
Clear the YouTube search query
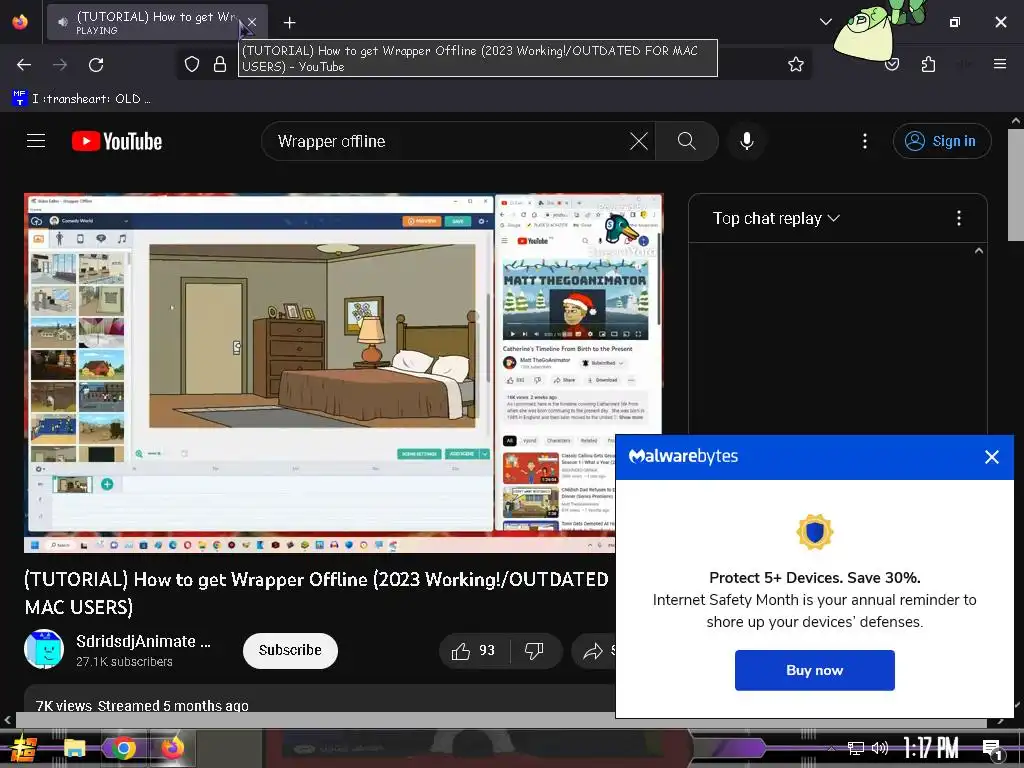pos(638,141)
